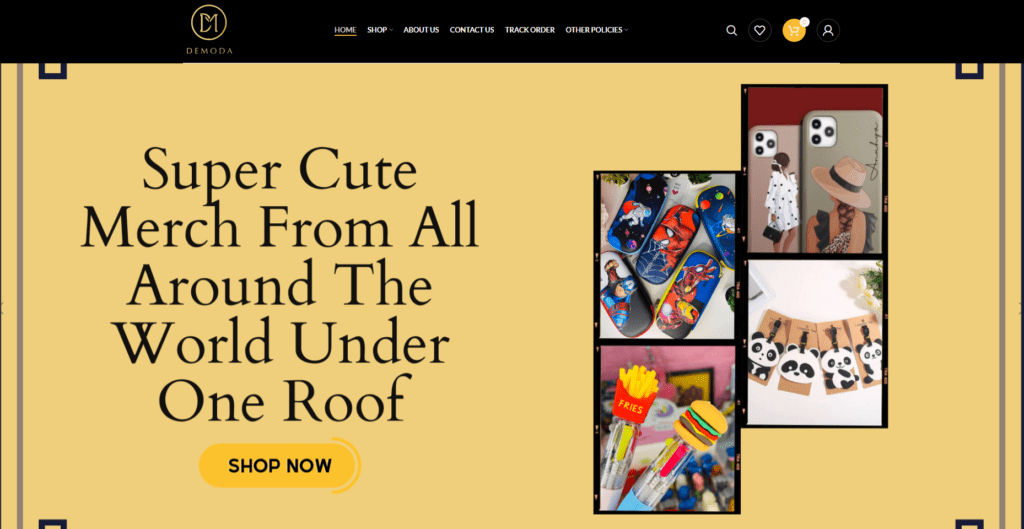
Task: Expand the Shop dropdown menu
Action: [x=379, y=30]
